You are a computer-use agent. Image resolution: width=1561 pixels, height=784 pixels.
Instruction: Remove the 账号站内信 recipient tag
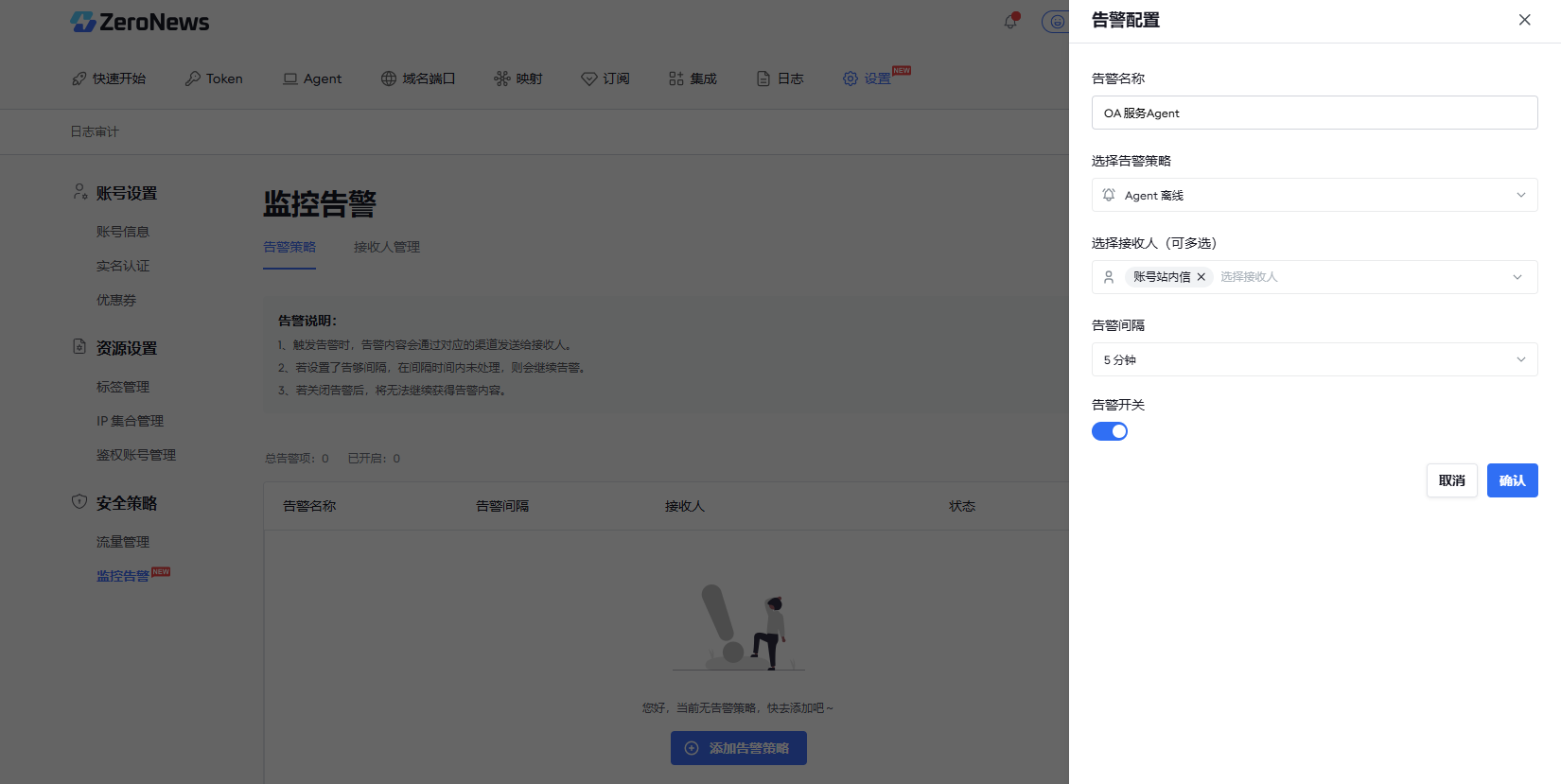coord(1201,277)
